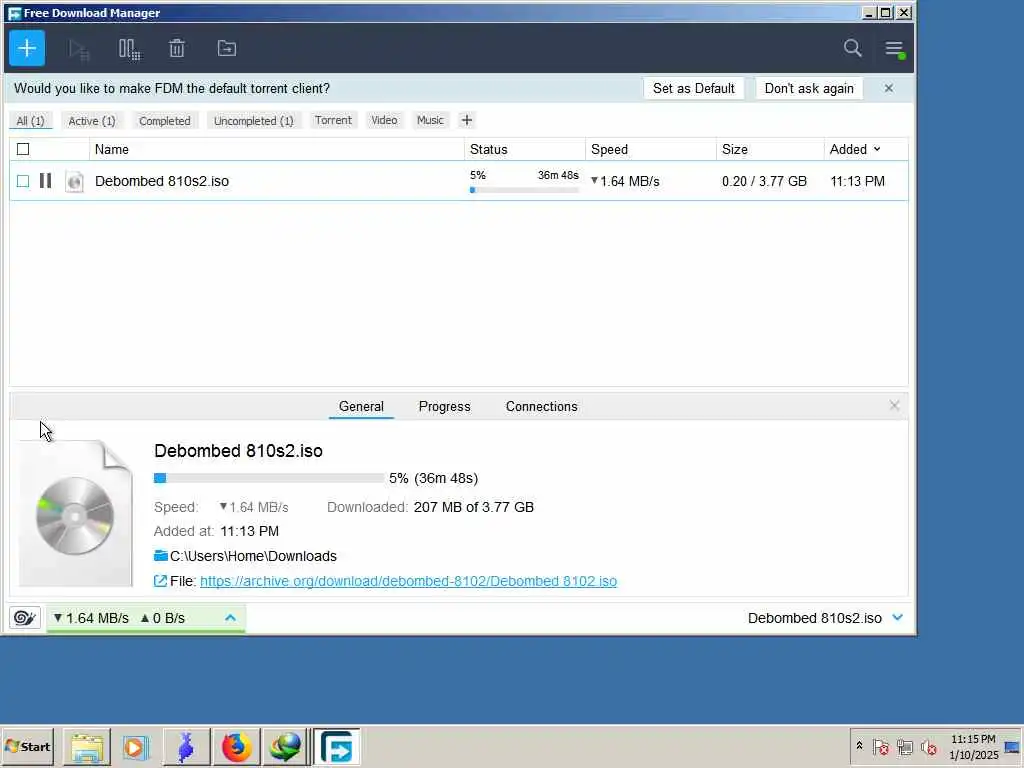Click the Don't ask again button
1024x768 pixels.
tap(809, 88)
